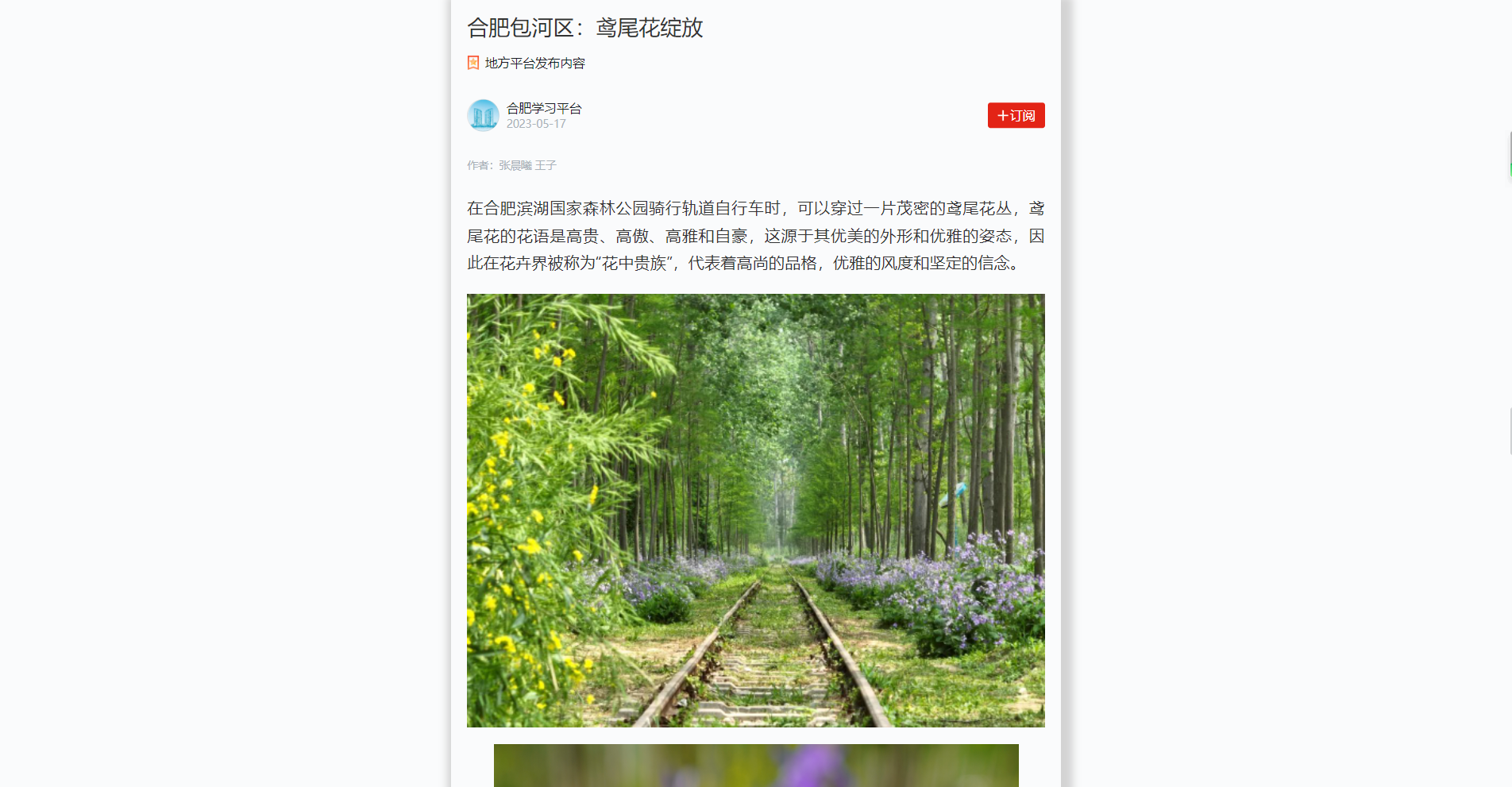
Task: Click the article paragraph about 滨湖国家森林公园
Action: tap(756, 236)
